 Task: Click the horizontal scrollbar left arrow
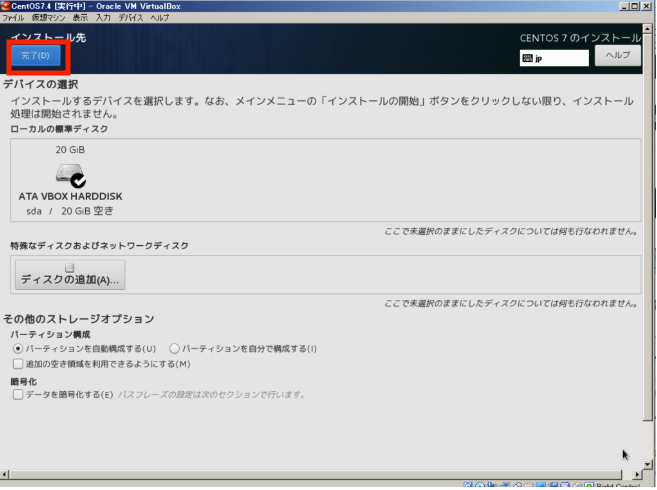coord(4,474)
